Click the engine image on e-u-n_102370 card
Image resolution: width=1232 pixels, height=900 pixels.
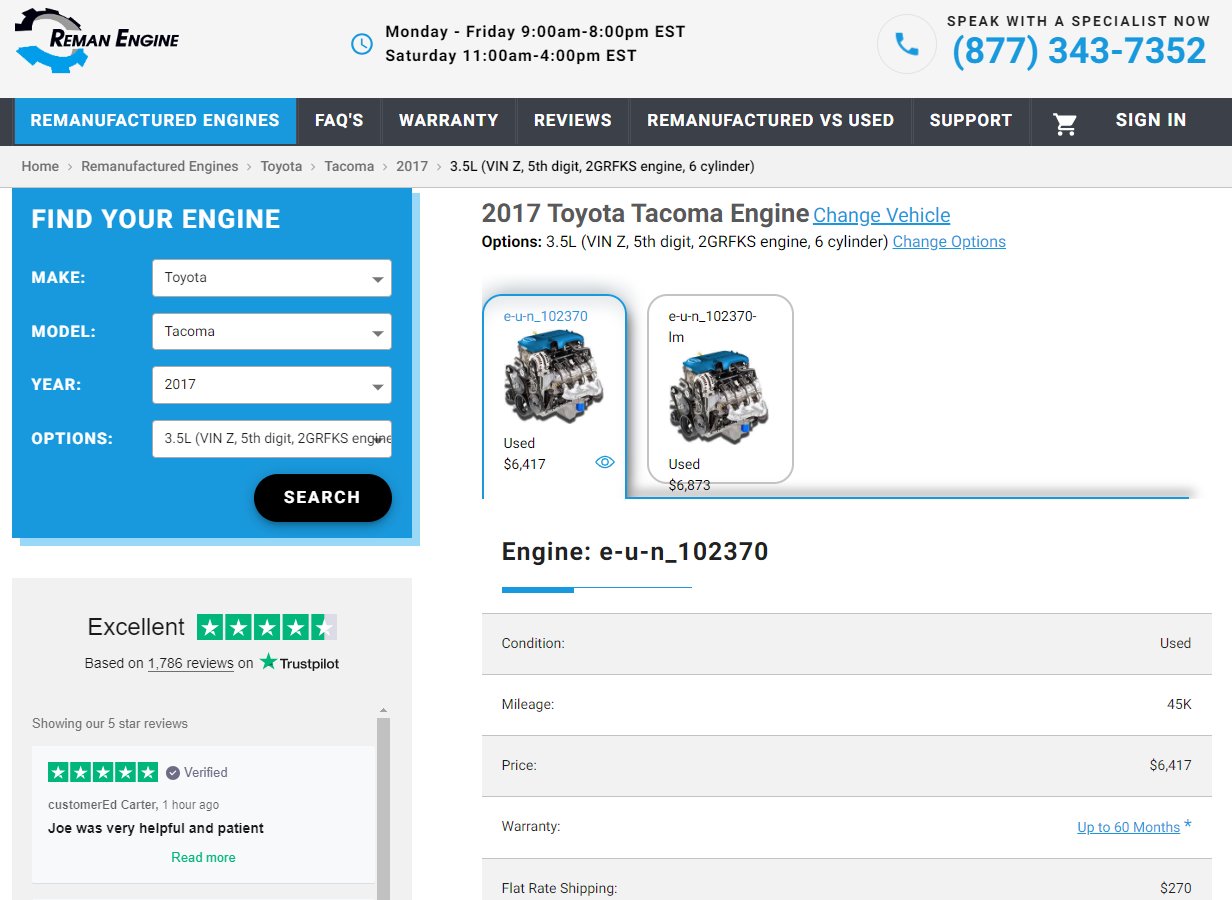[554, 378]
